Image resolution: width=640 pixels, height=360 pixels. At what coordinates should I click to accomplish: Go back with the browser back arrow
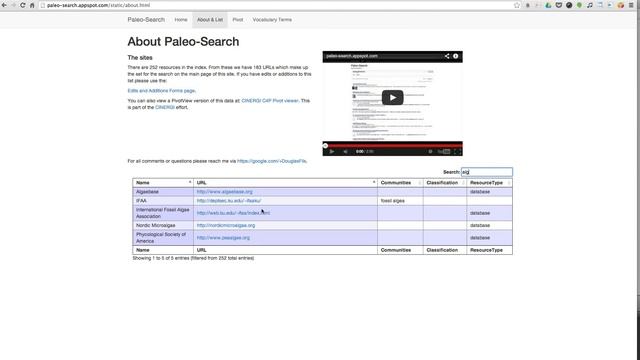[4, 5]
